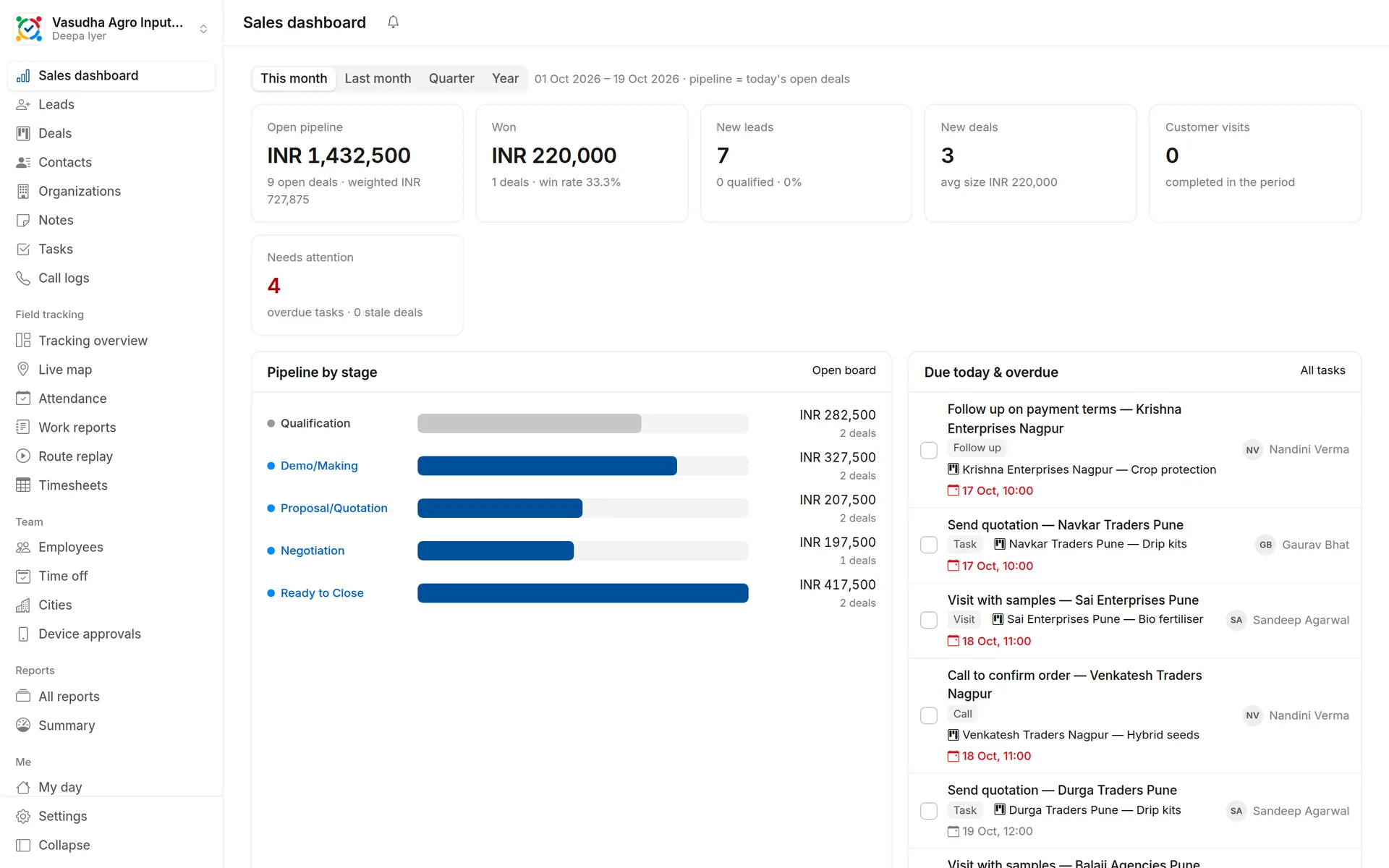Click the Notes sidebar icon
Viewport: 1389px width, 868px height.
tap(23, 220)
